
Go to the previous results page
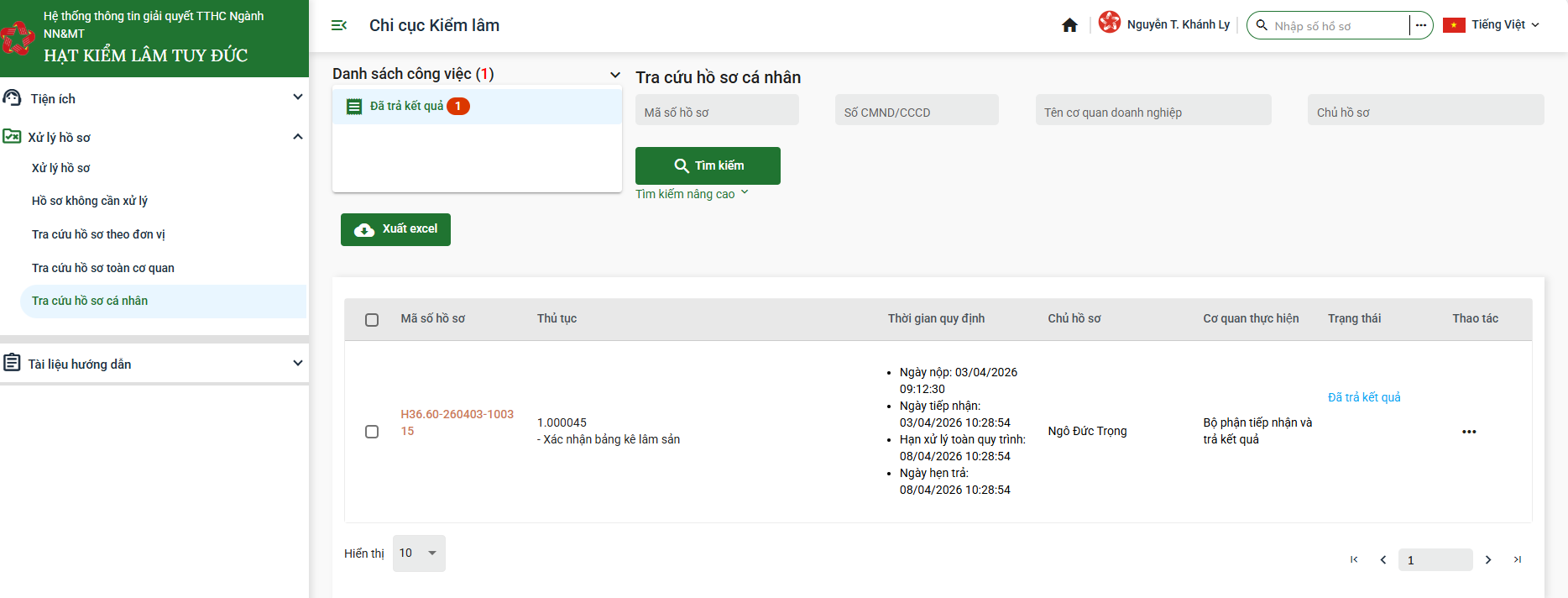[1383, 559]
